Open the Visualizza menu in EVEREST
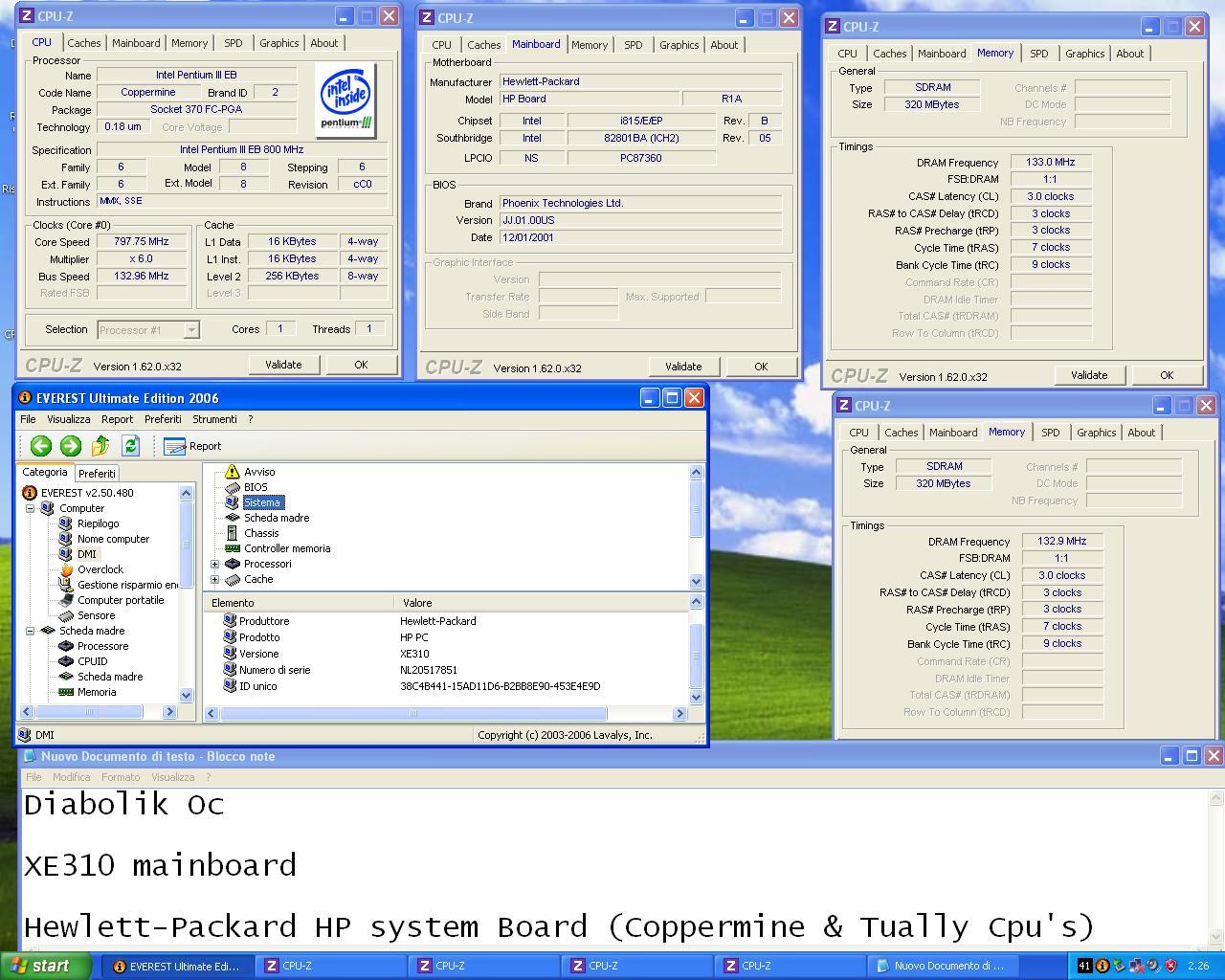 click(x=69, y=419)
